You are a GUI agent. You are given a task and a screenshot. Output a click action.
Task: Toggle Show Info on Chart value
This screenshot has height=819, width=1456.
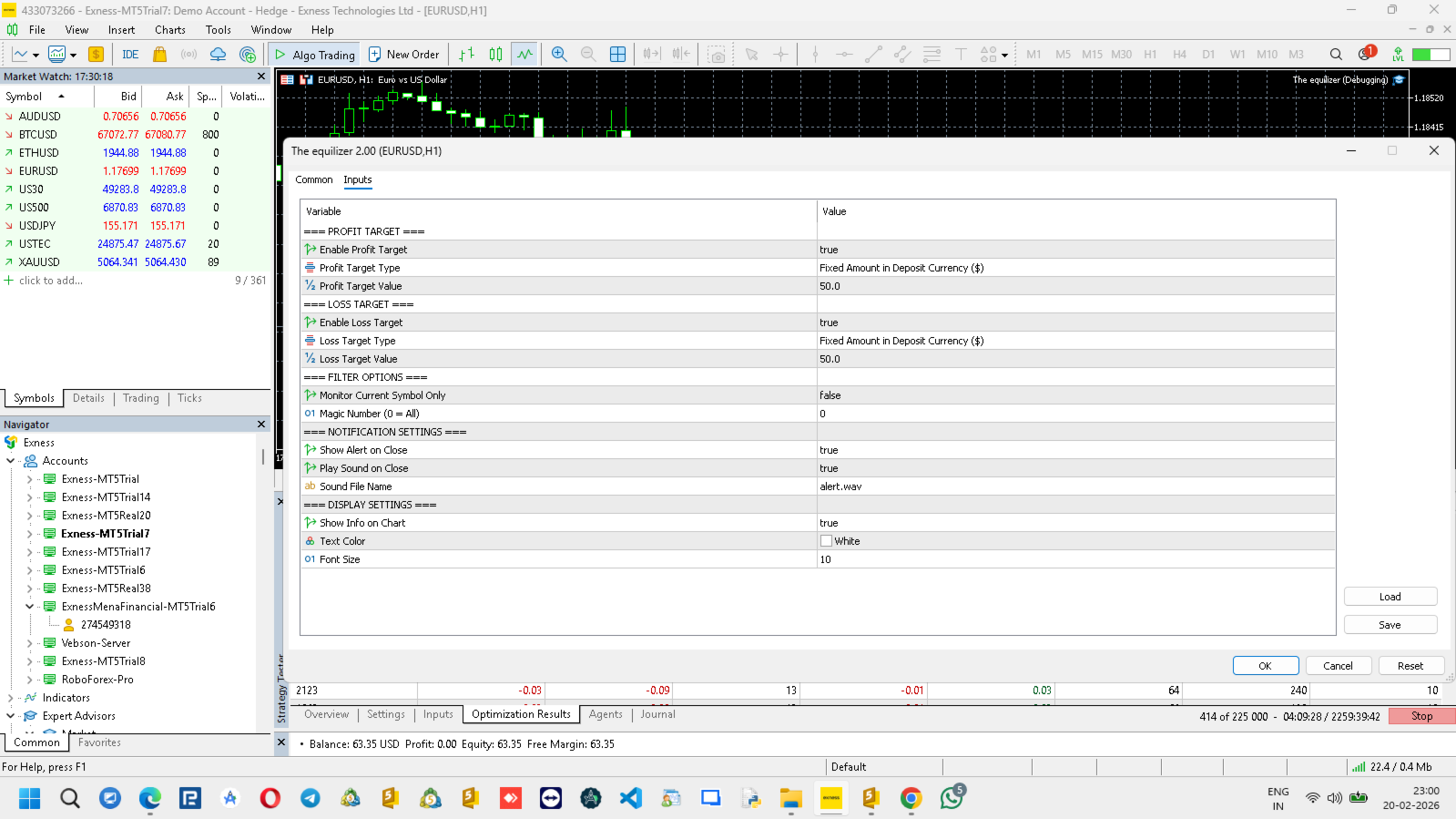(x=1076, y=523)
